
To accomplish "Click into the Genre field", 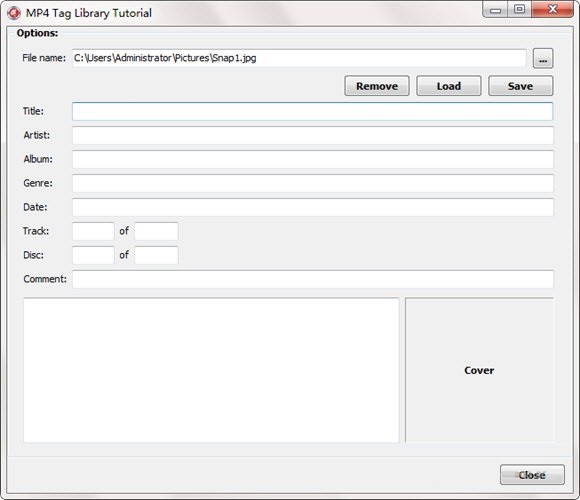I will [313, 183].
